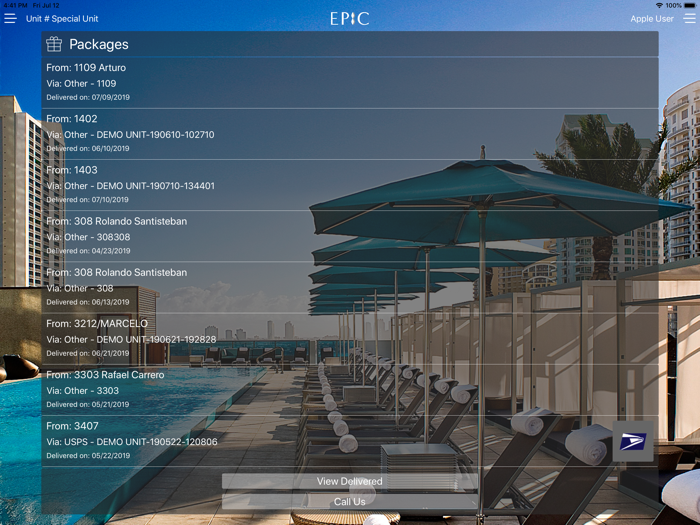This screenshot has height=525, width=700.
Task: Open the left hamburger menu
Action: click(x=10, y=19)
